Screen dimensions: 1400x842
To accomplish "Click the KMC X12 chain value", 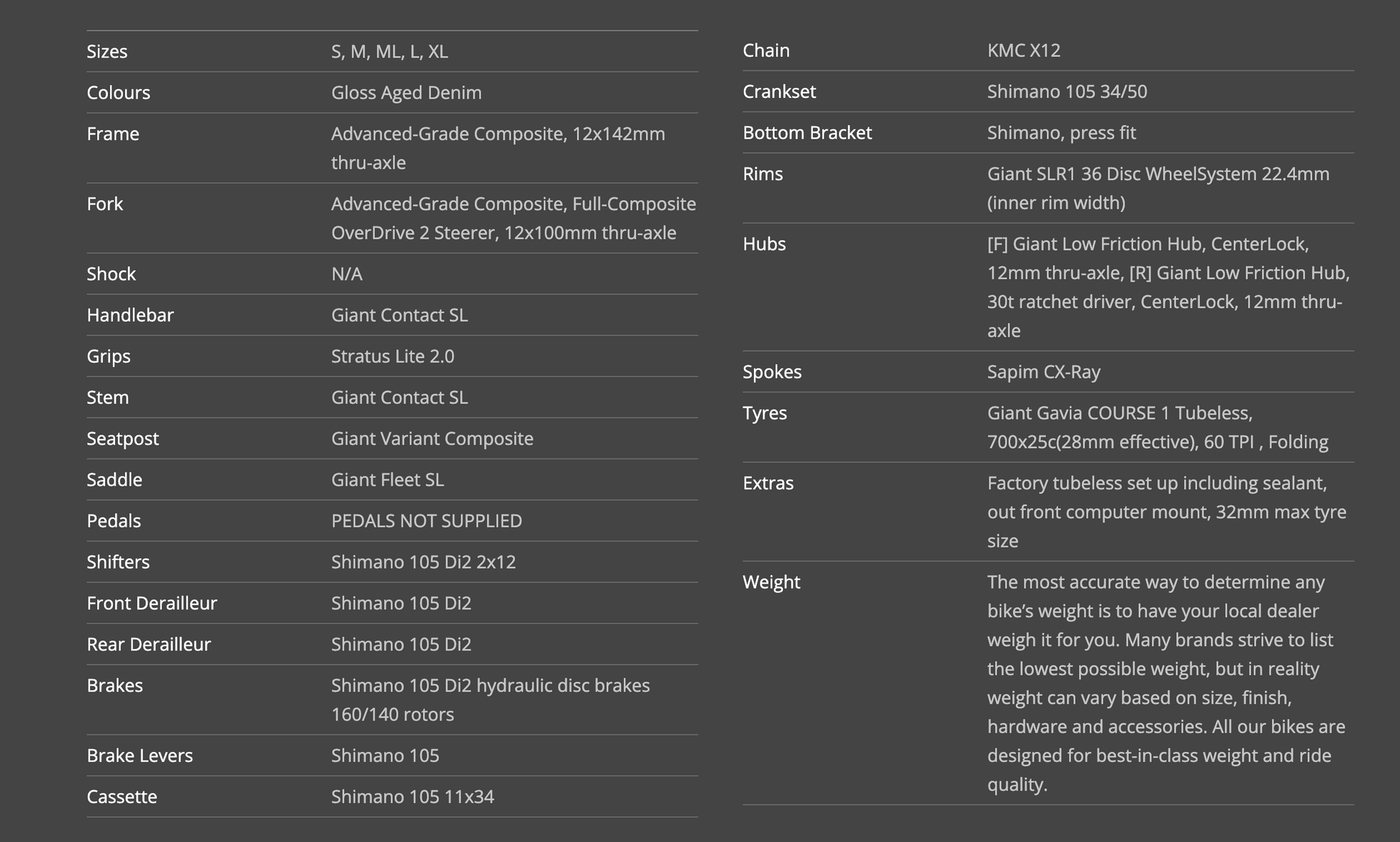I will (1023, 50).
